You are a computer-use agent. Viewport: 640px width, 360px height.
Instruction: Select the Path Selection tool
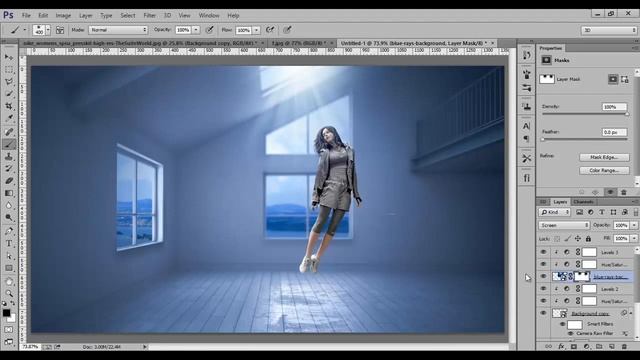(x=9, y=256)
